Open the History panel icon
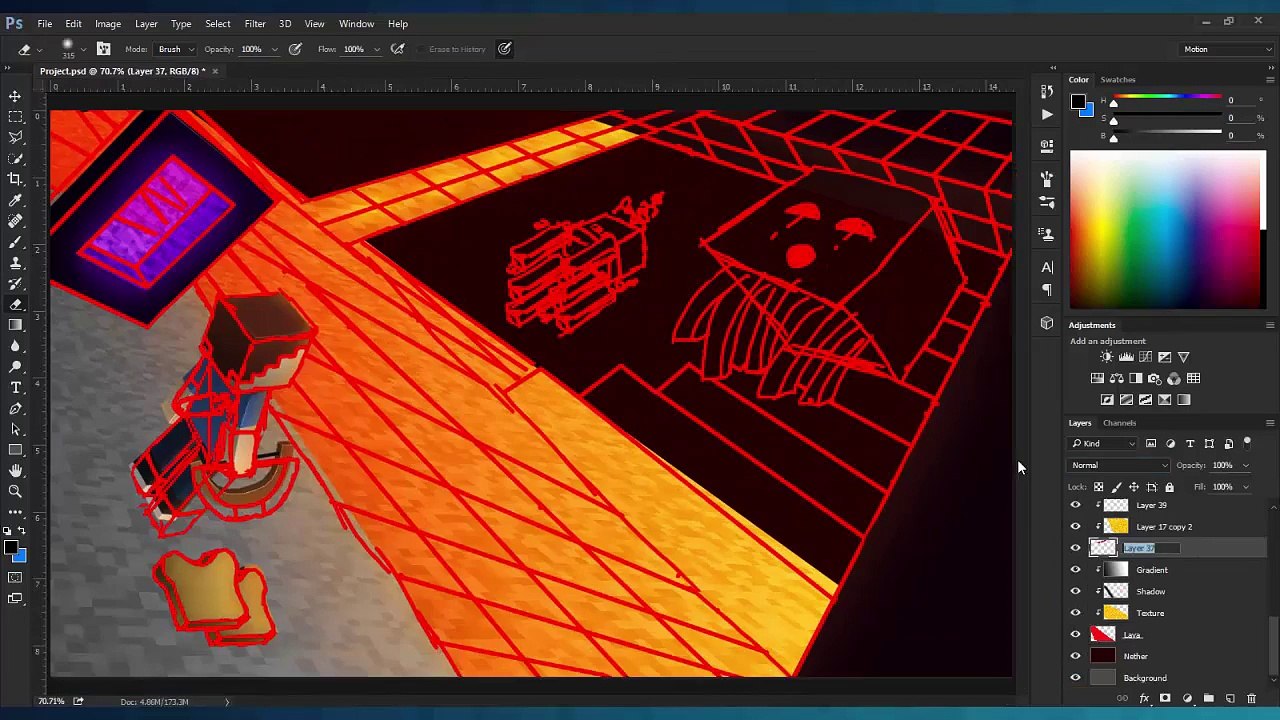The width and height of the screenshot is (1280, 720). click(1047, 92)
